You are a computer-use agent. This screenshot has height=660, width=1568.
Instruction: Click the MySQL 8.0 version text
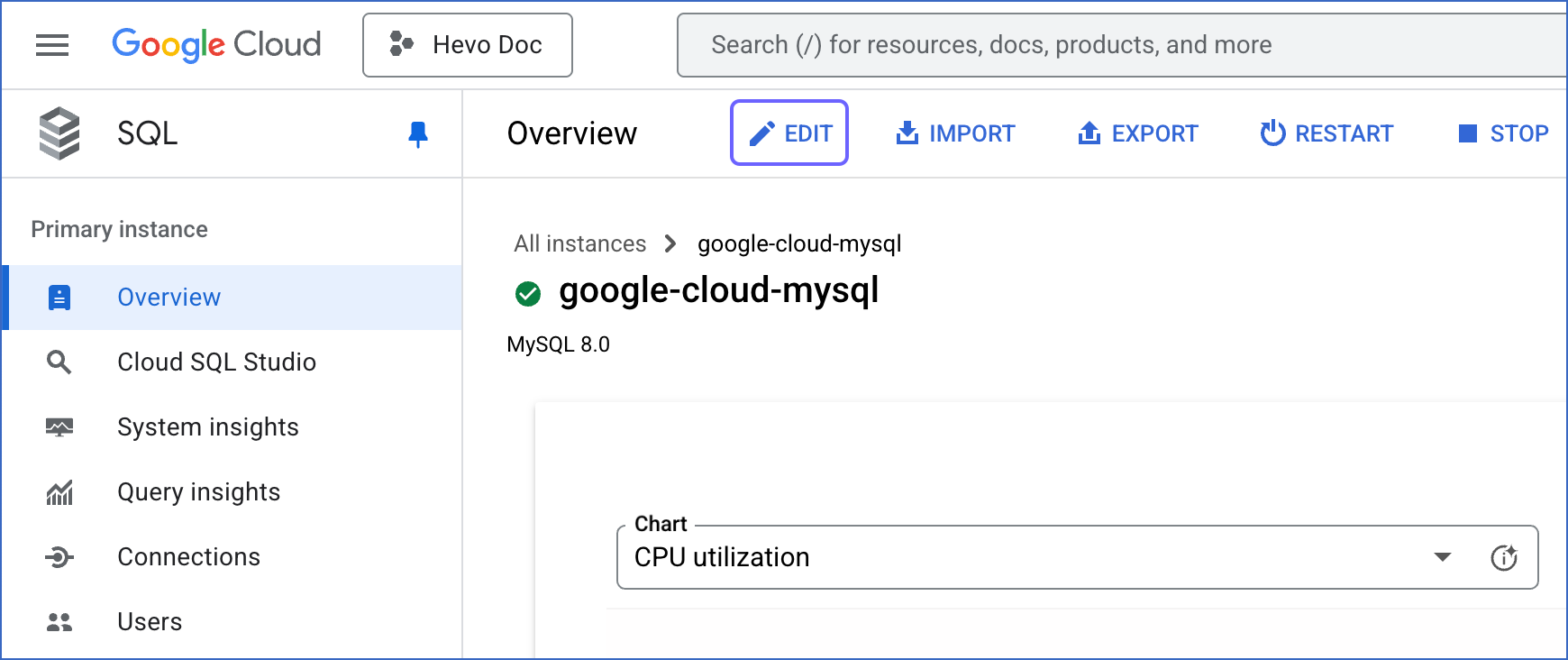[x=559, y=344]
